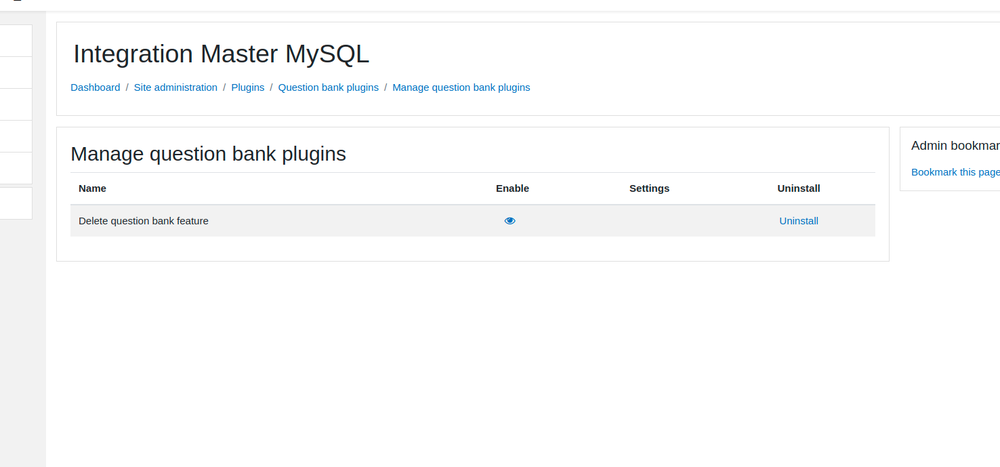This screenshot has width=1000, height=467.
Task: Click the Name column header
Action: (x=92, y=188)
